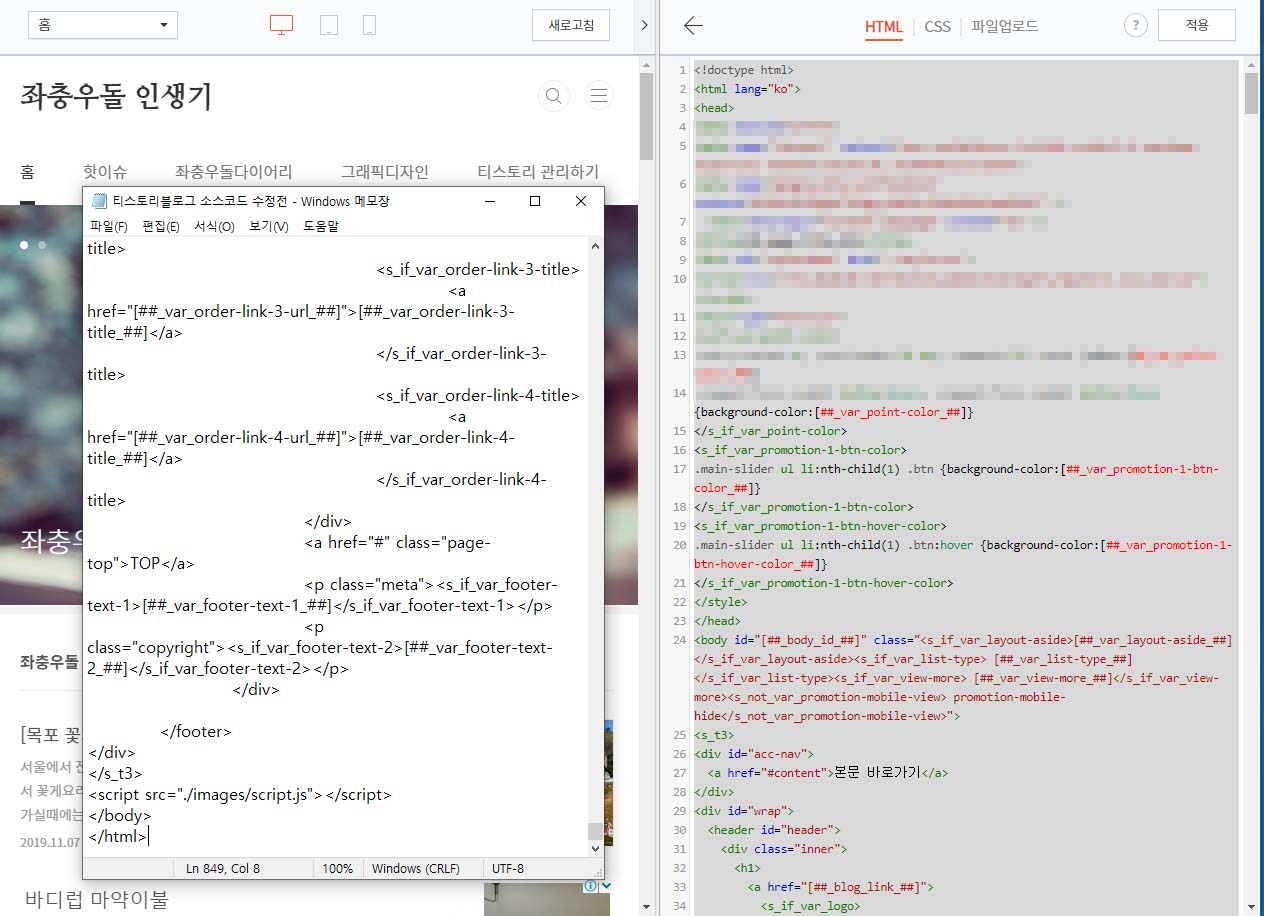This screenshot has height=916, width=1264.
Task: Select the 핫이슈 navigation item
Action: 105,172
